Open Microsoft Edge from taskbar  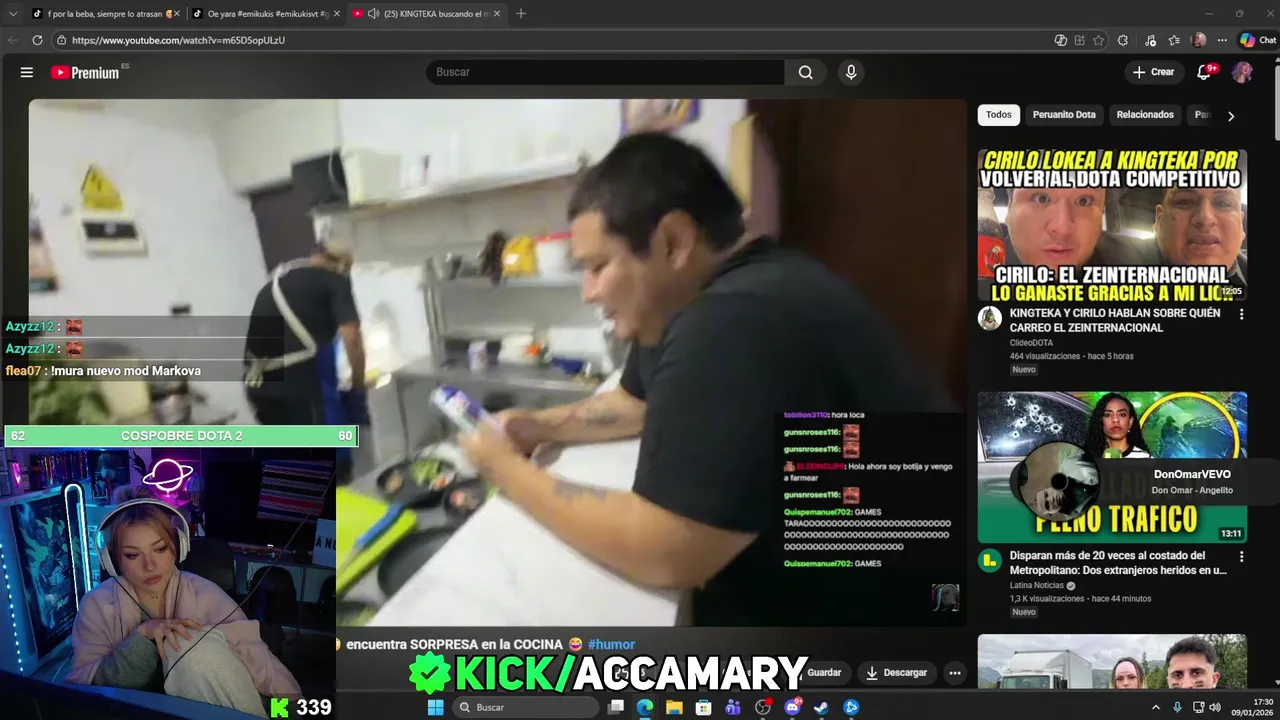coord(645,707)
